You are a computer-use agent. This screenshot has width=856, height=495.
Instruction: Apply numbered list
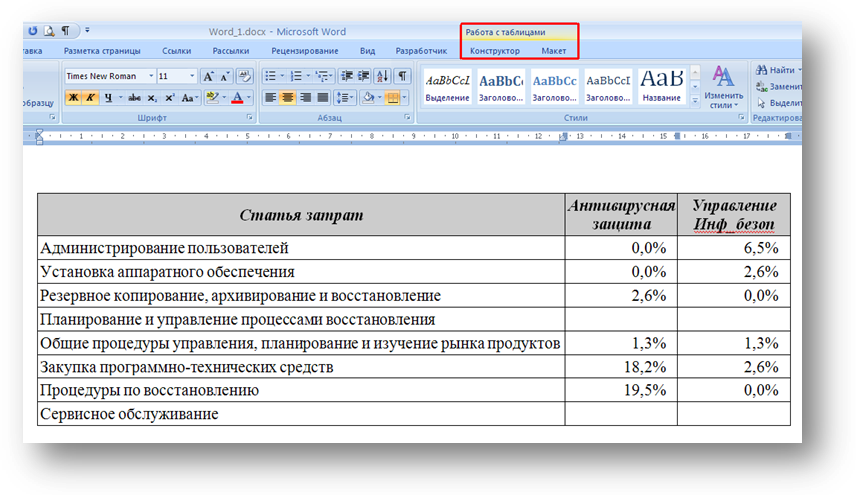click(x=296, y=76)
